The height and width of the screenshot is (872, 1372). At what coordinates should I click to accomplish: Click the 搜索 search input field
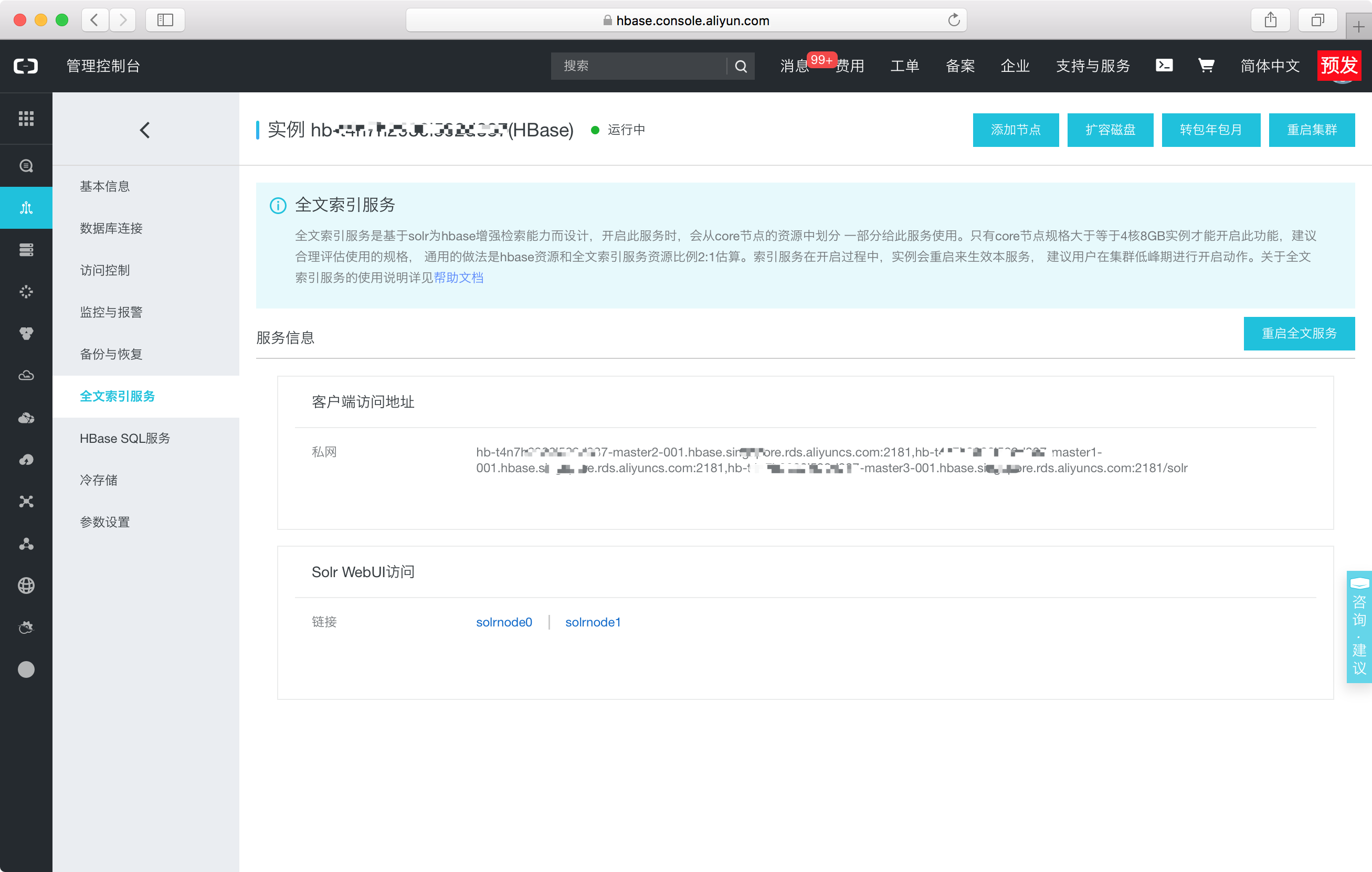click(638, 66)
